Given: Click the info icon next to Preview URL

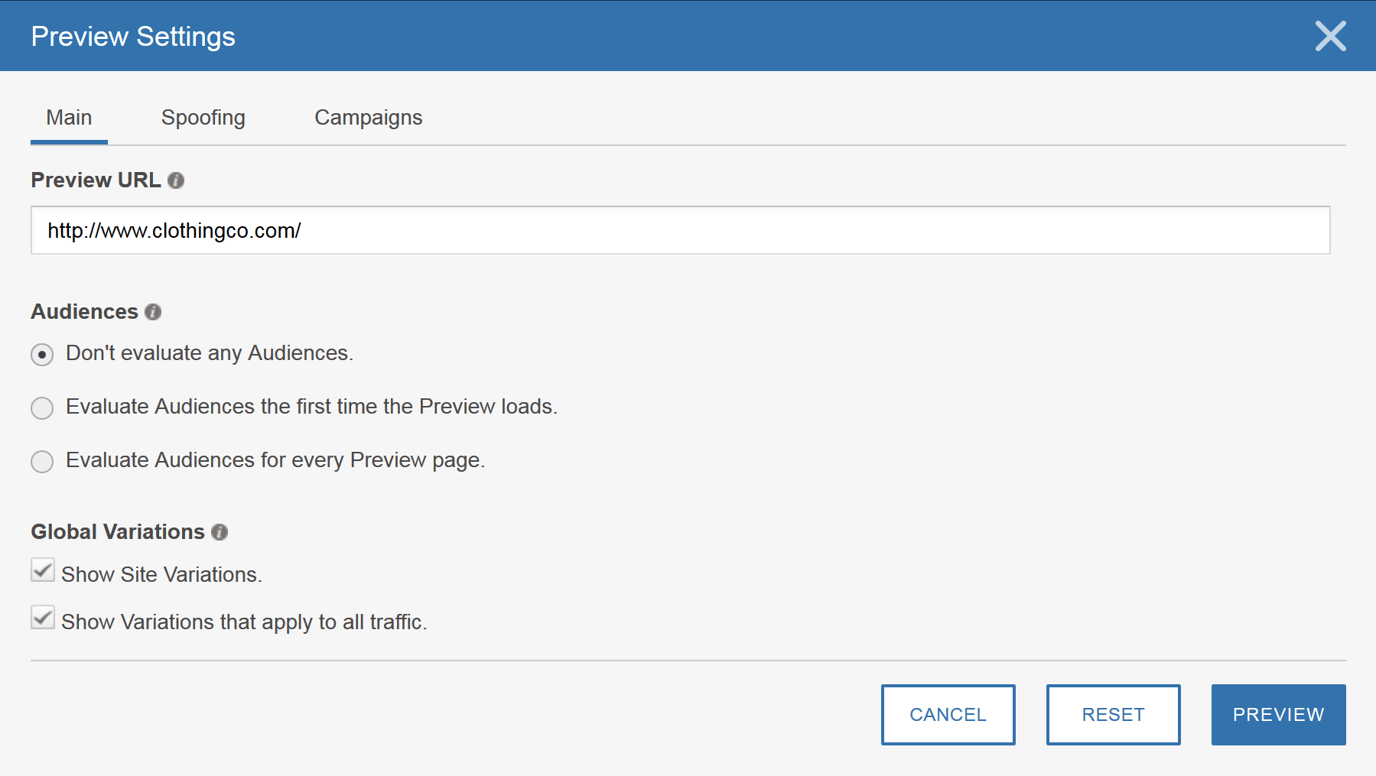Looking at the screenshot, I should (x=177, y=180).
